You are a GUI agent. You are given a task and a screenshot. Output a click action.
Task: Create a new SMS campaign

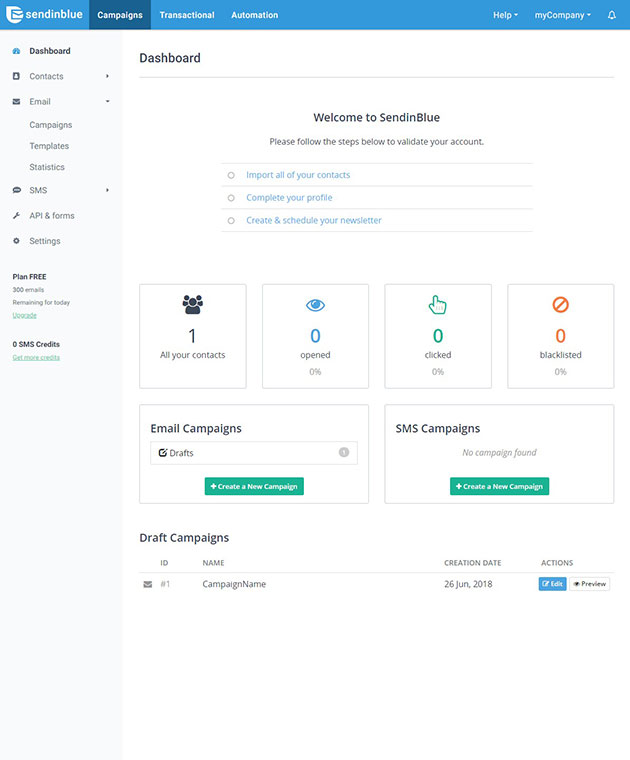[x=499, y=486]
